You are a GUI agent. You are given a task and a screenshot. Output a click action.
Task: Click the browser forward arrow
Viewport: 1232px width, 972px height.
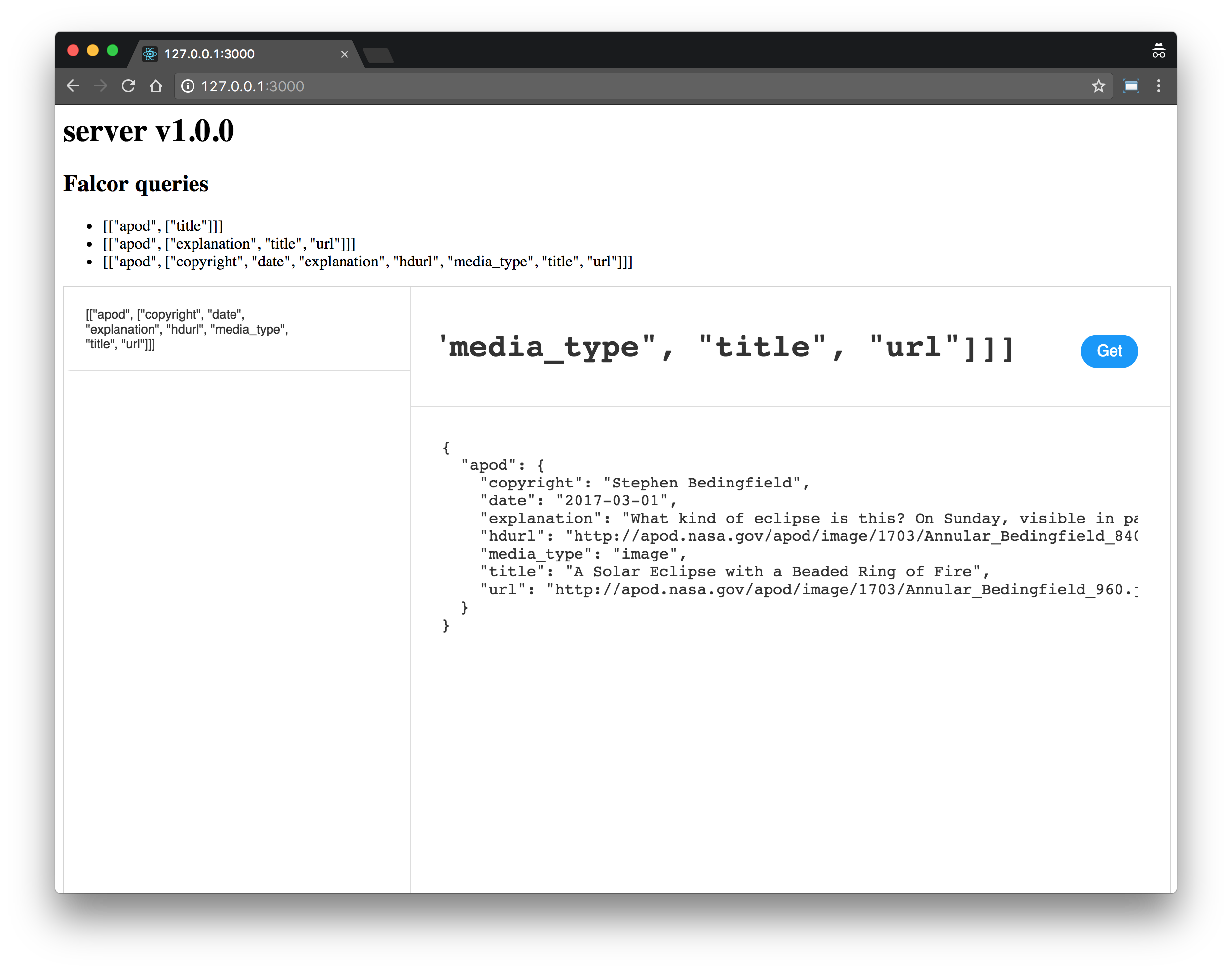(x=101, y=86)
